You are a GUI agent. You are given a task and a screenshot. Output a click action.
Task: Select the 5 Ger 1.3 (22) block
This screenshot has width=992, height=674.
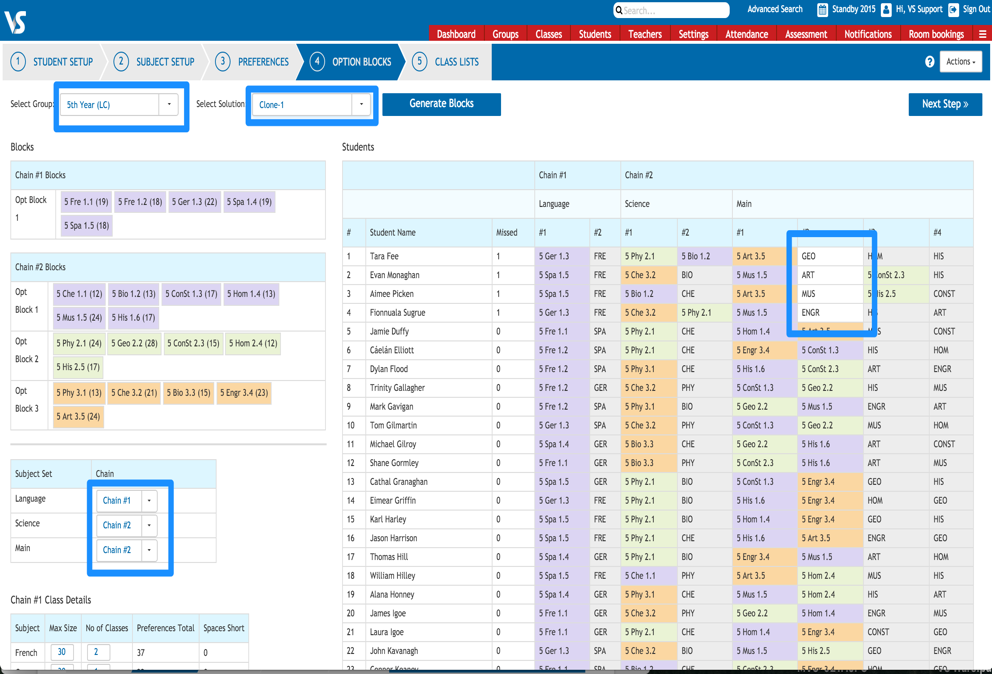(194, 202)
